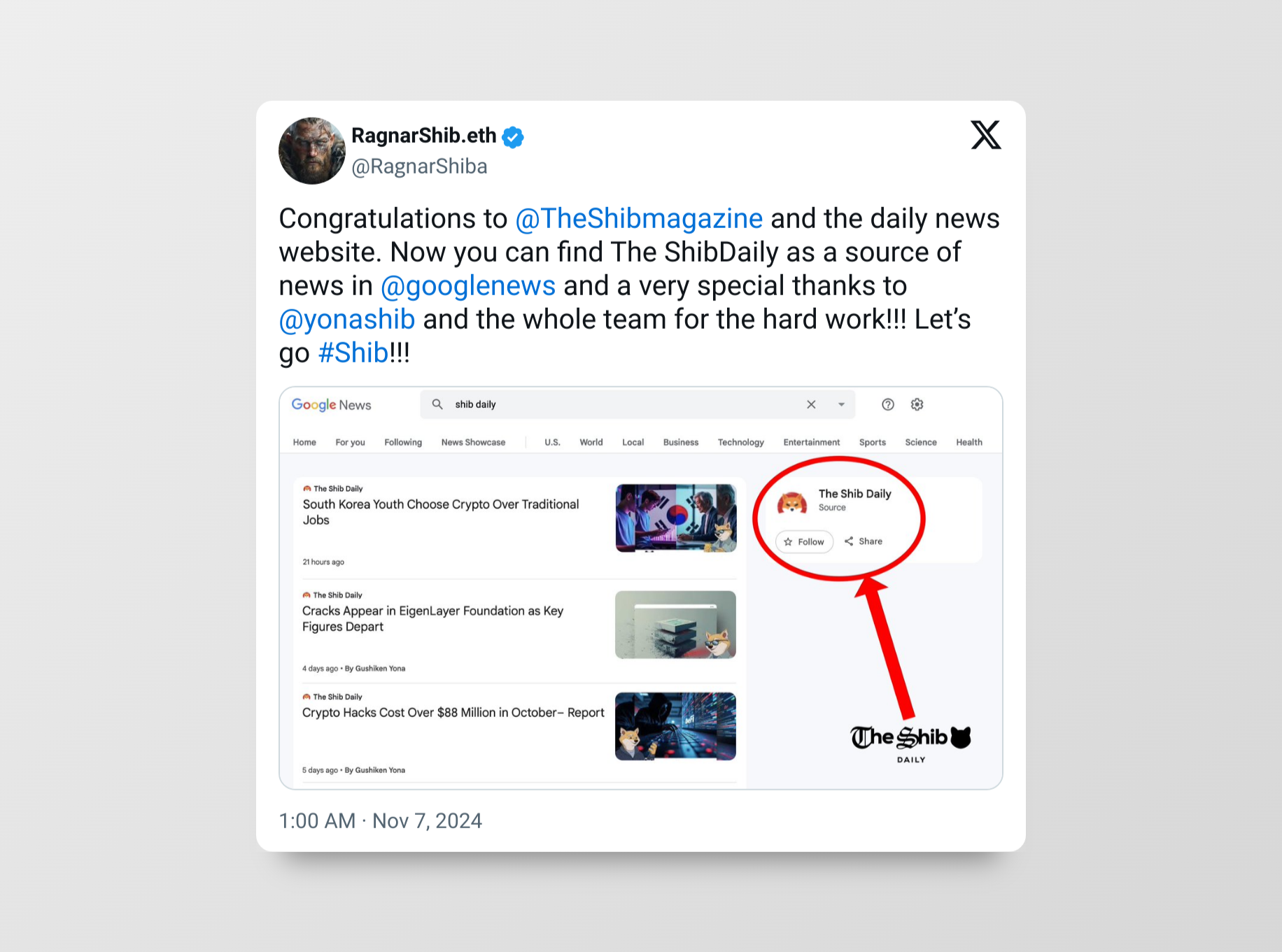Image resolution: width=1282 pixels, height=952 pixels.
Task: Expand the search options dropdown arrow
Action: pyautogui.click(x=841, y=404)
